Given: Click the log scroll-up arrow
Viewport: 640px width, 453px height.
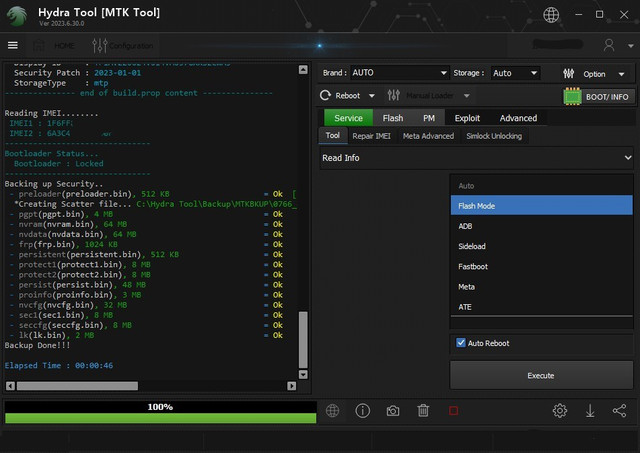Looking at the screenshot, I should point(303,69).
